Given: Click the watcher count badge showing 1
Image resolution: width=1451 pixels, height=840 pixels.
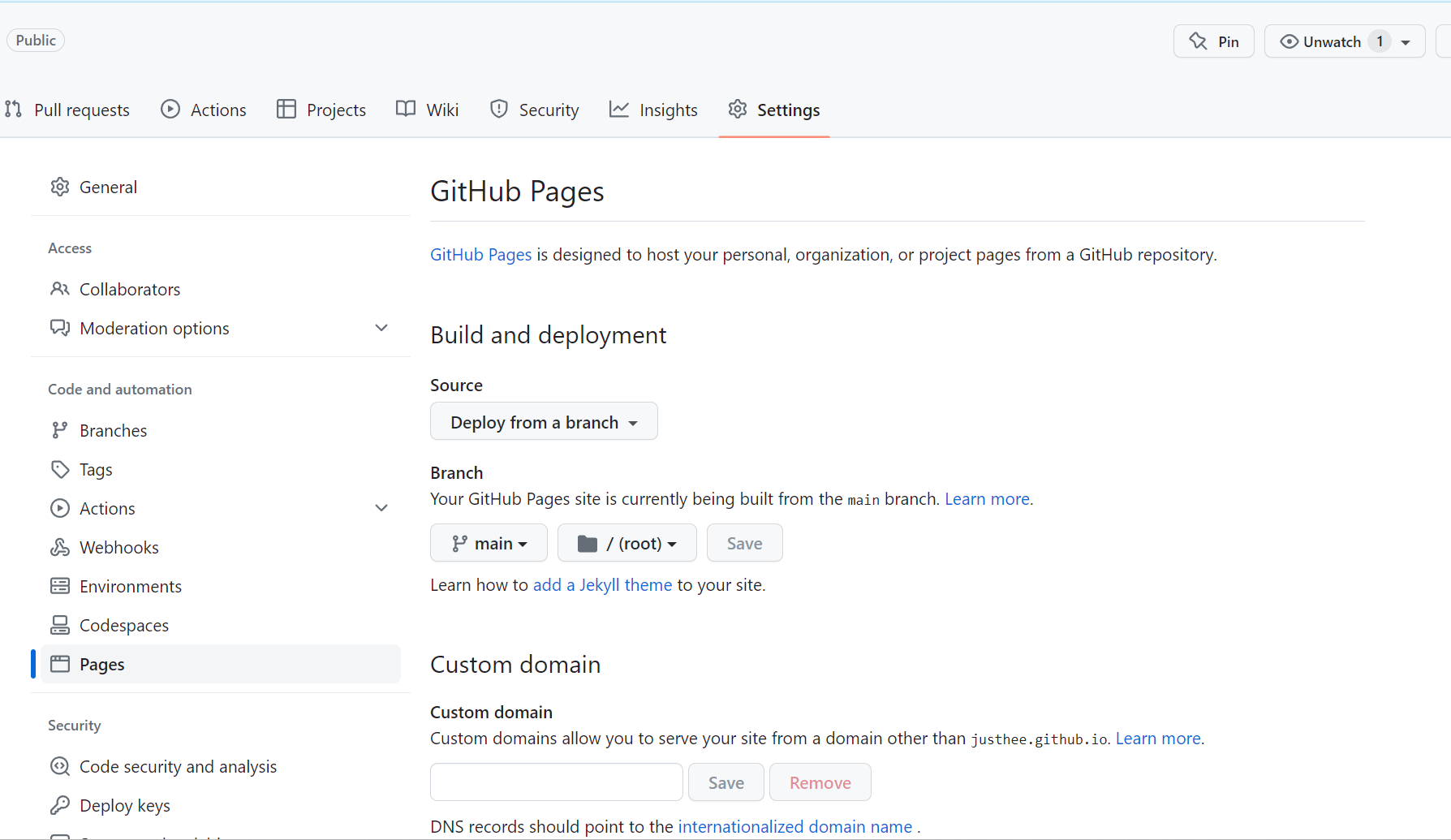Looking at the screenshot, I should pos(1380,41).
